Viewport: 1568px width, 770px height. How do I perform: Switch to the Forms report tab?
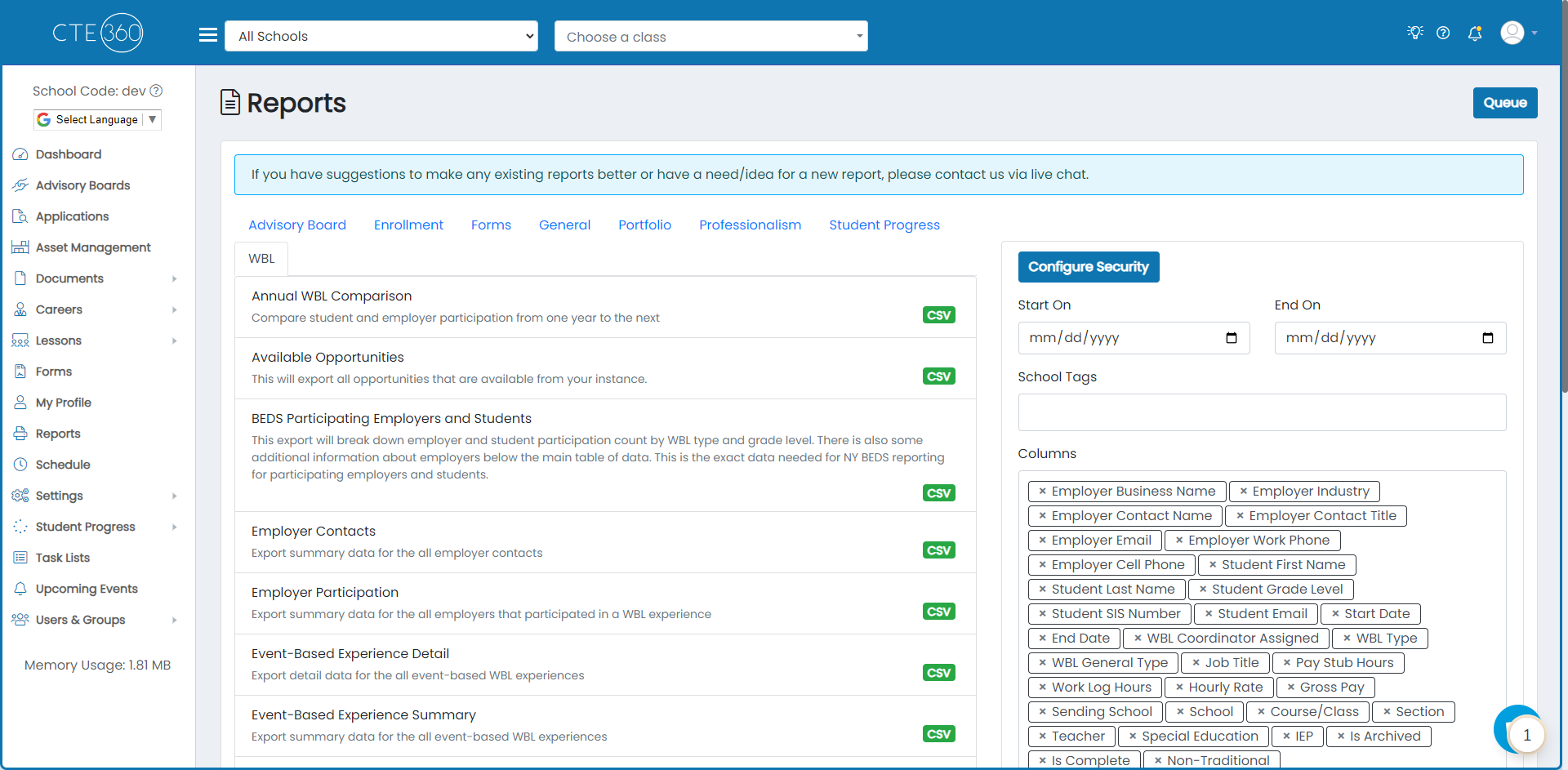(491, 225)
